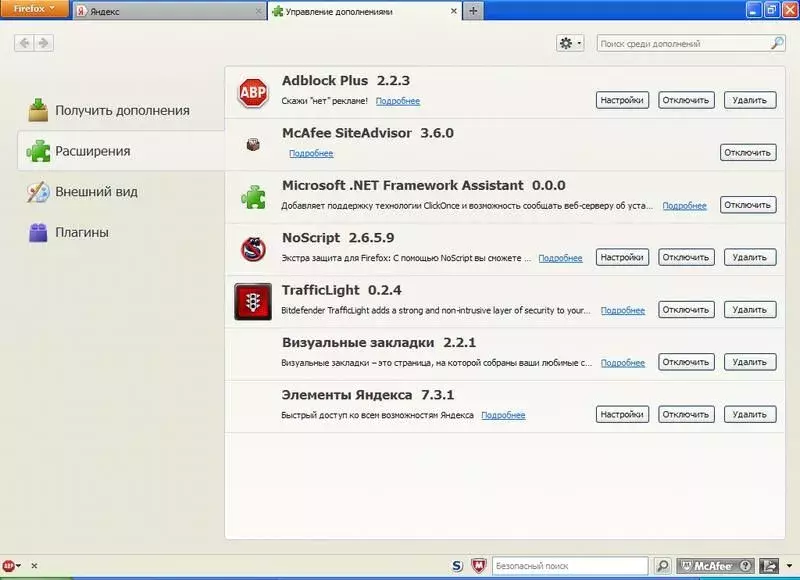
Task: Click the TrafficLight 0.2.4 title
Action: [x=341, y=290]
